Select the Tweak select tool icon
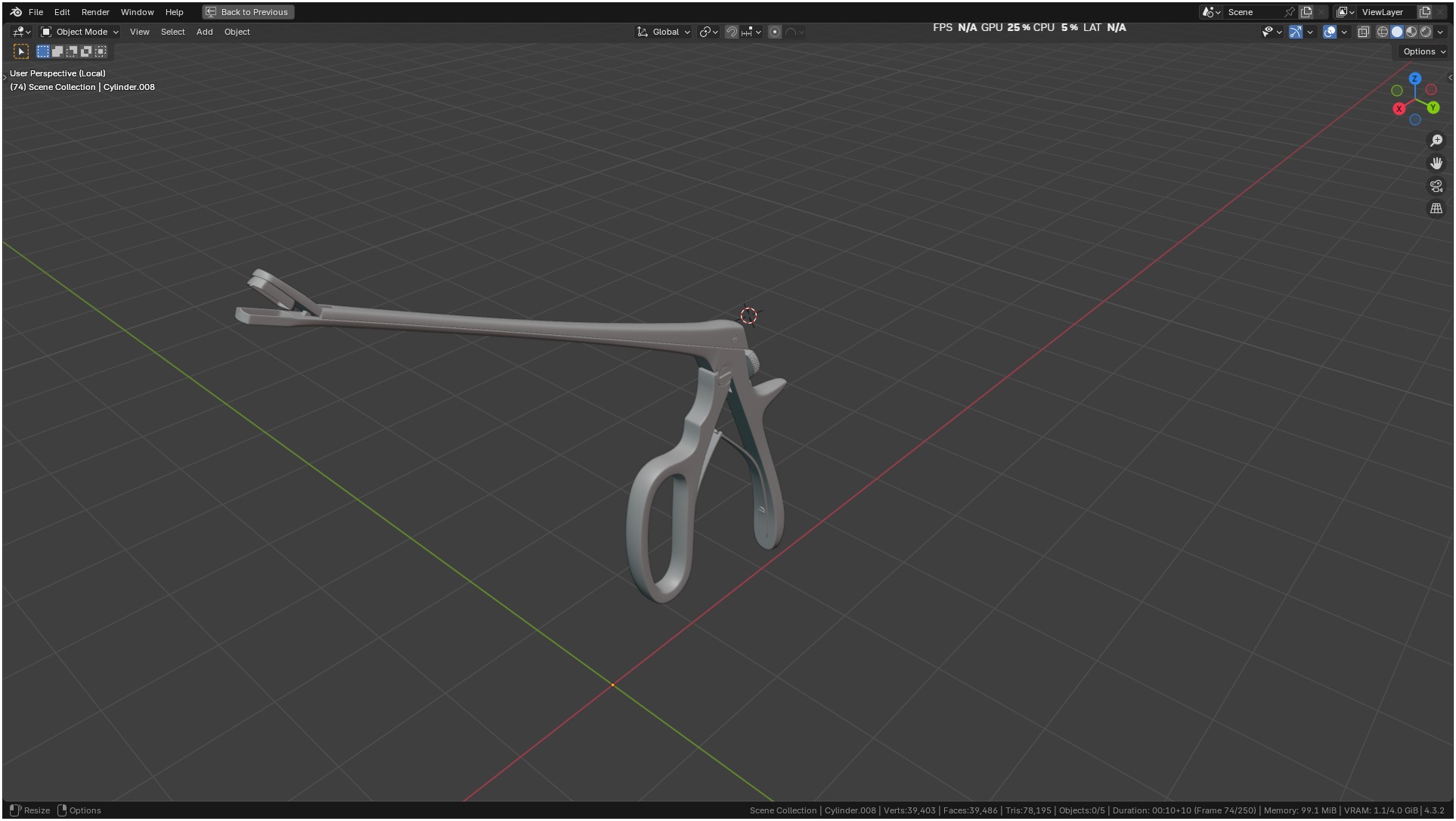The height and width of the screenshot is (821, 1456). click(x=21, y=51)
